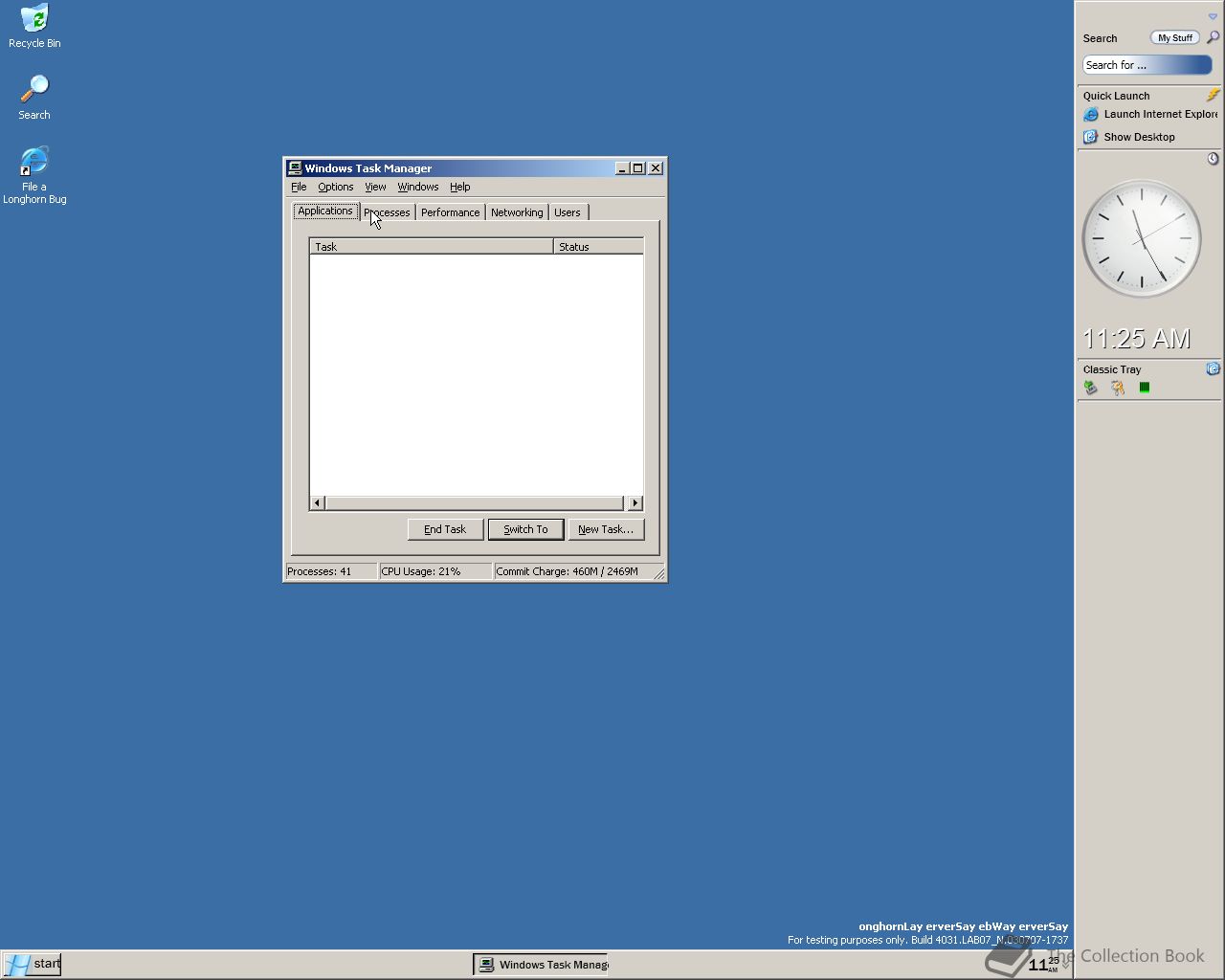The height and width of the screenshot is (980, 1225).
Task: Click the Search for... input field
Action: coord(1147,65)
